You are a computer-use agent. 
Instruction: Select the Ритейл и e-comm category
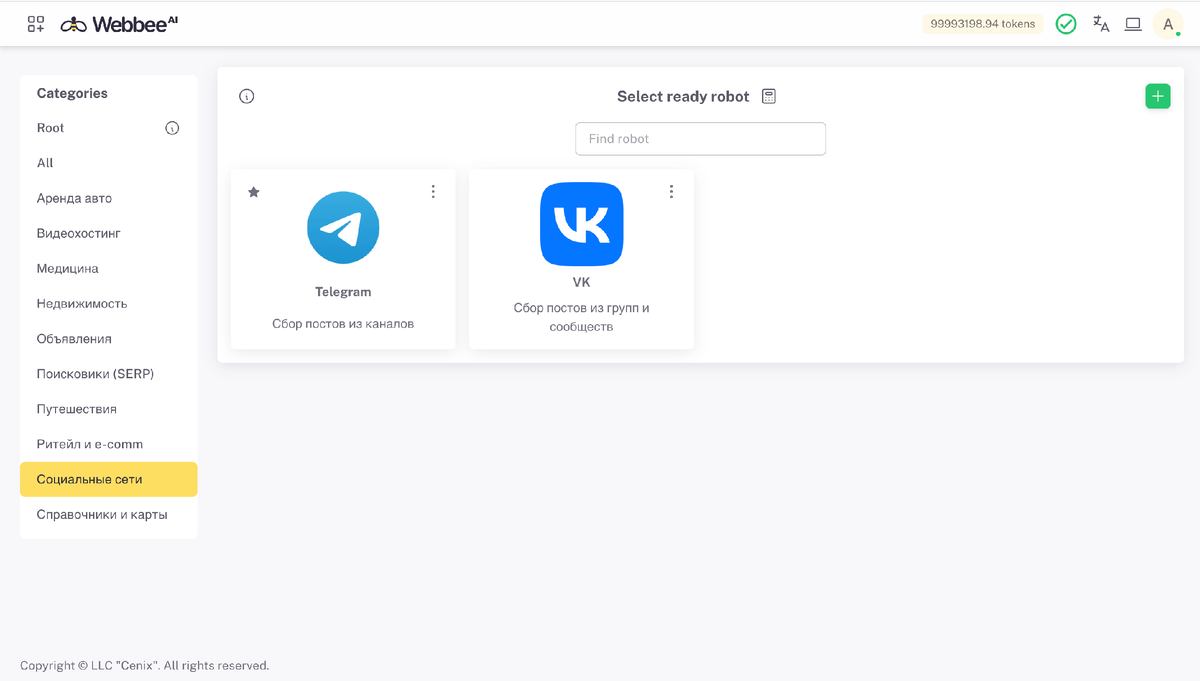(109, 444)
